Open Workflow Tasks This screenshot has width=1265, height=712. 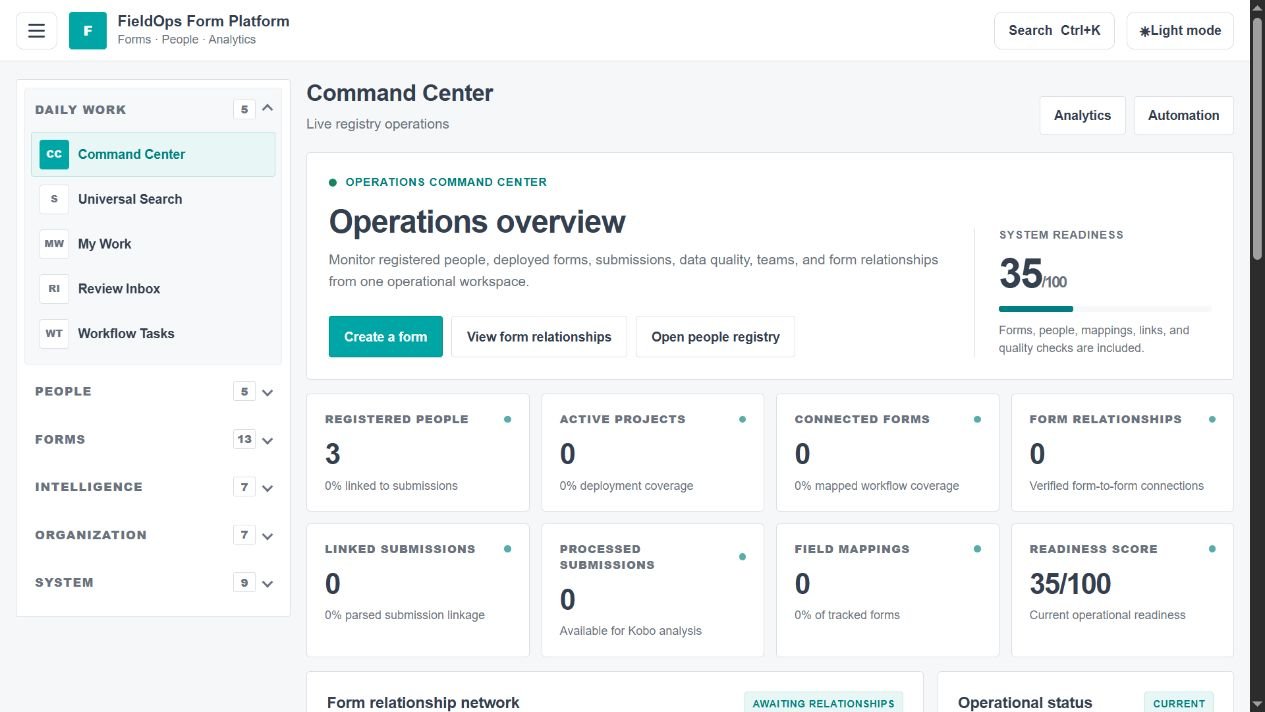[153, 333]
